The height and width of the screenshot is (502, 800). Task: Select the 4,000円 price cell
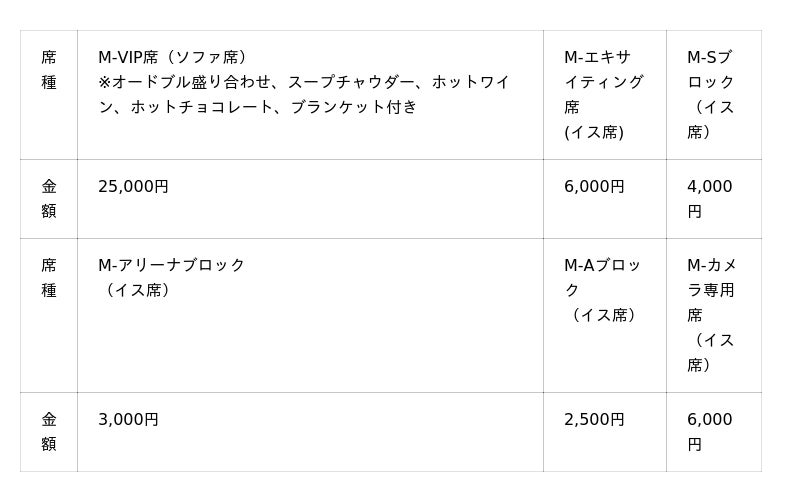[709, 198]
